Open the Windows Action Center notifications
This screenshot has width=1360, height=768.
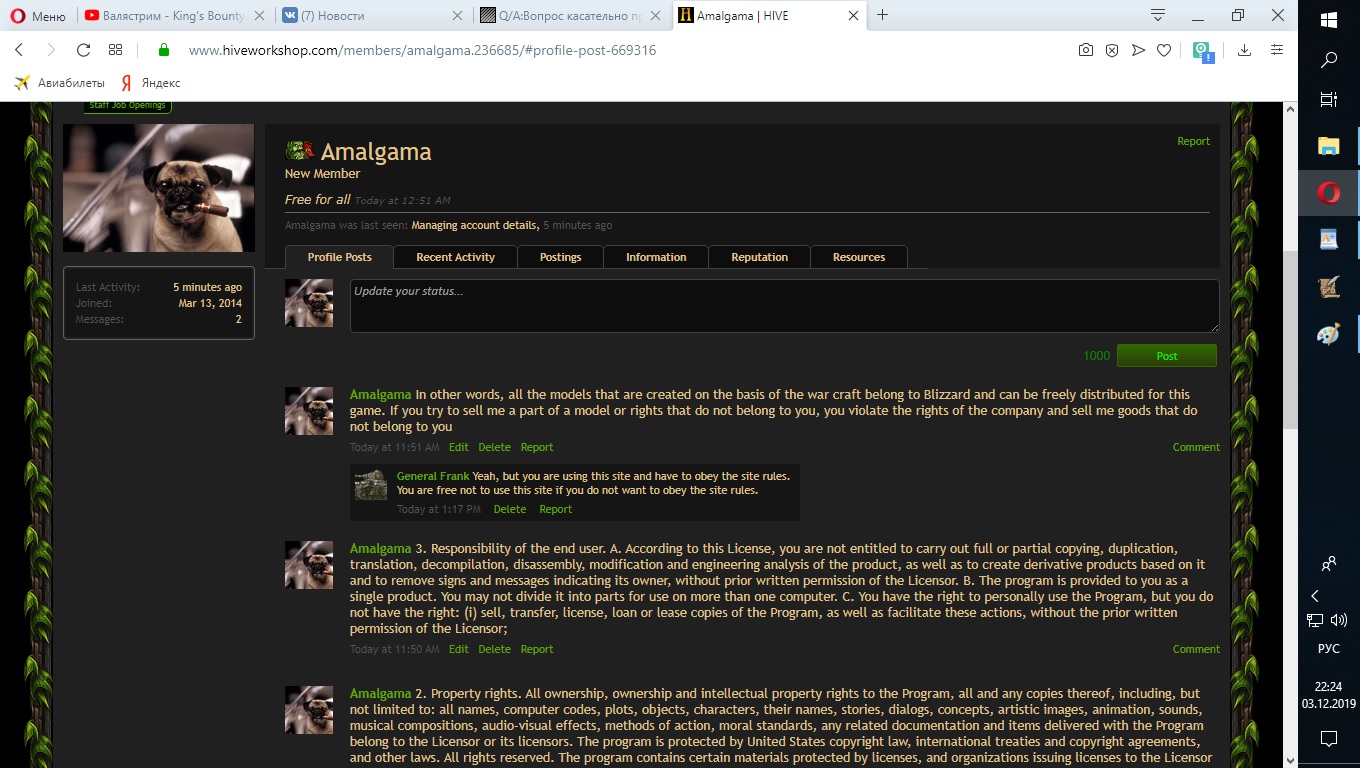pos(1329,739)
